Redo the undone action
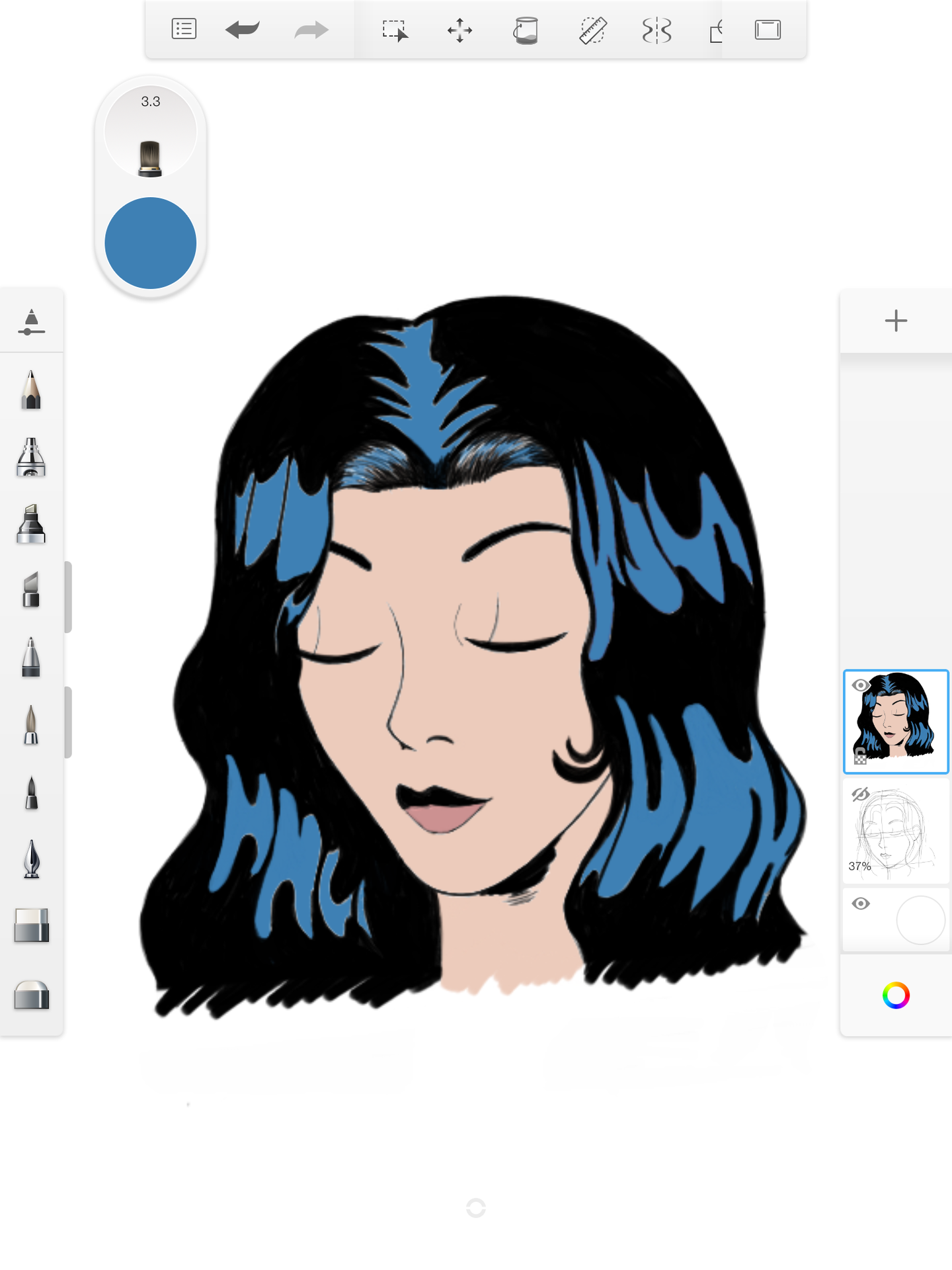The image size is (952, 1270). 311,30
